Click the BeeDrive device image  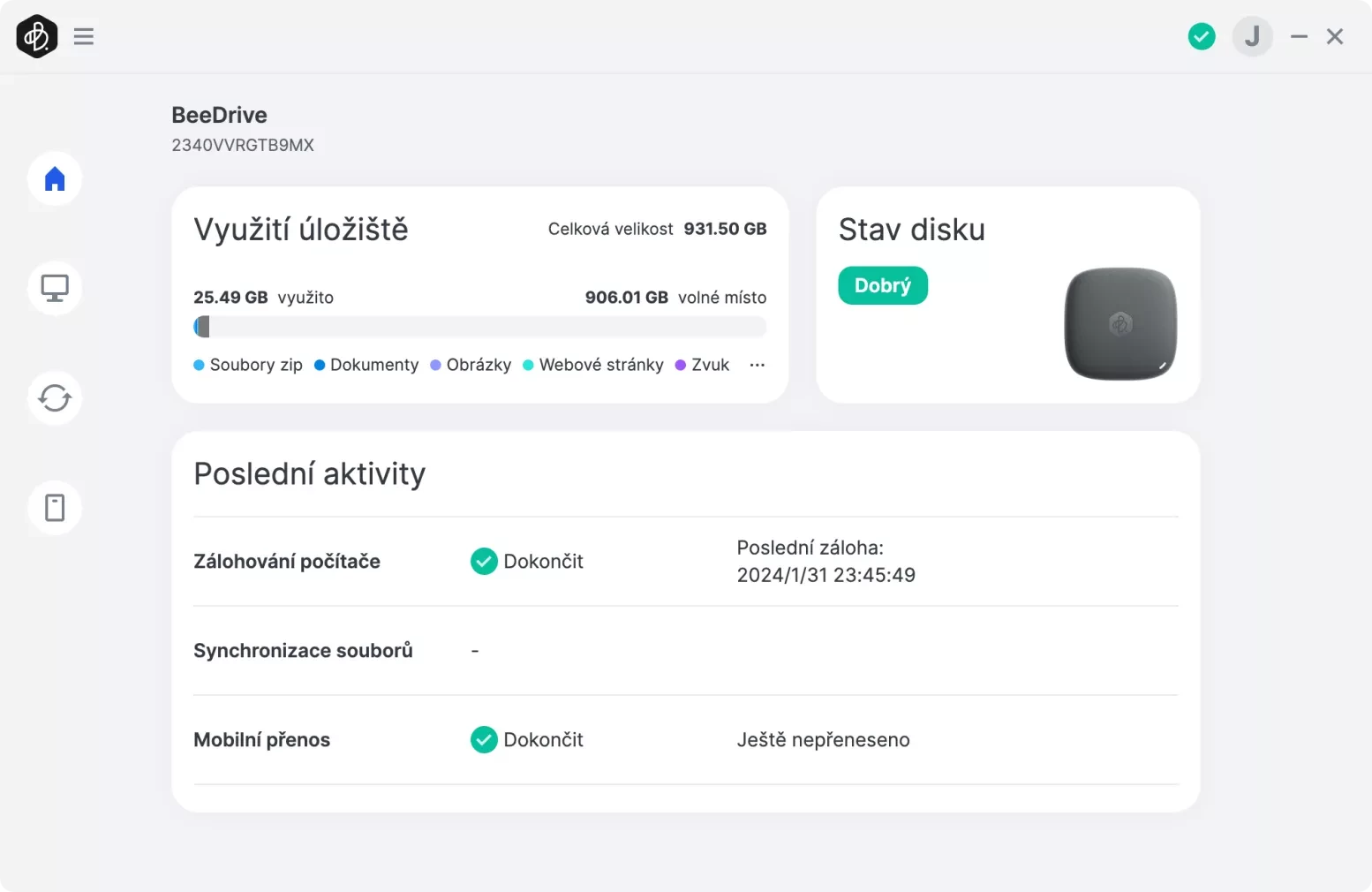coord(1120,324)
